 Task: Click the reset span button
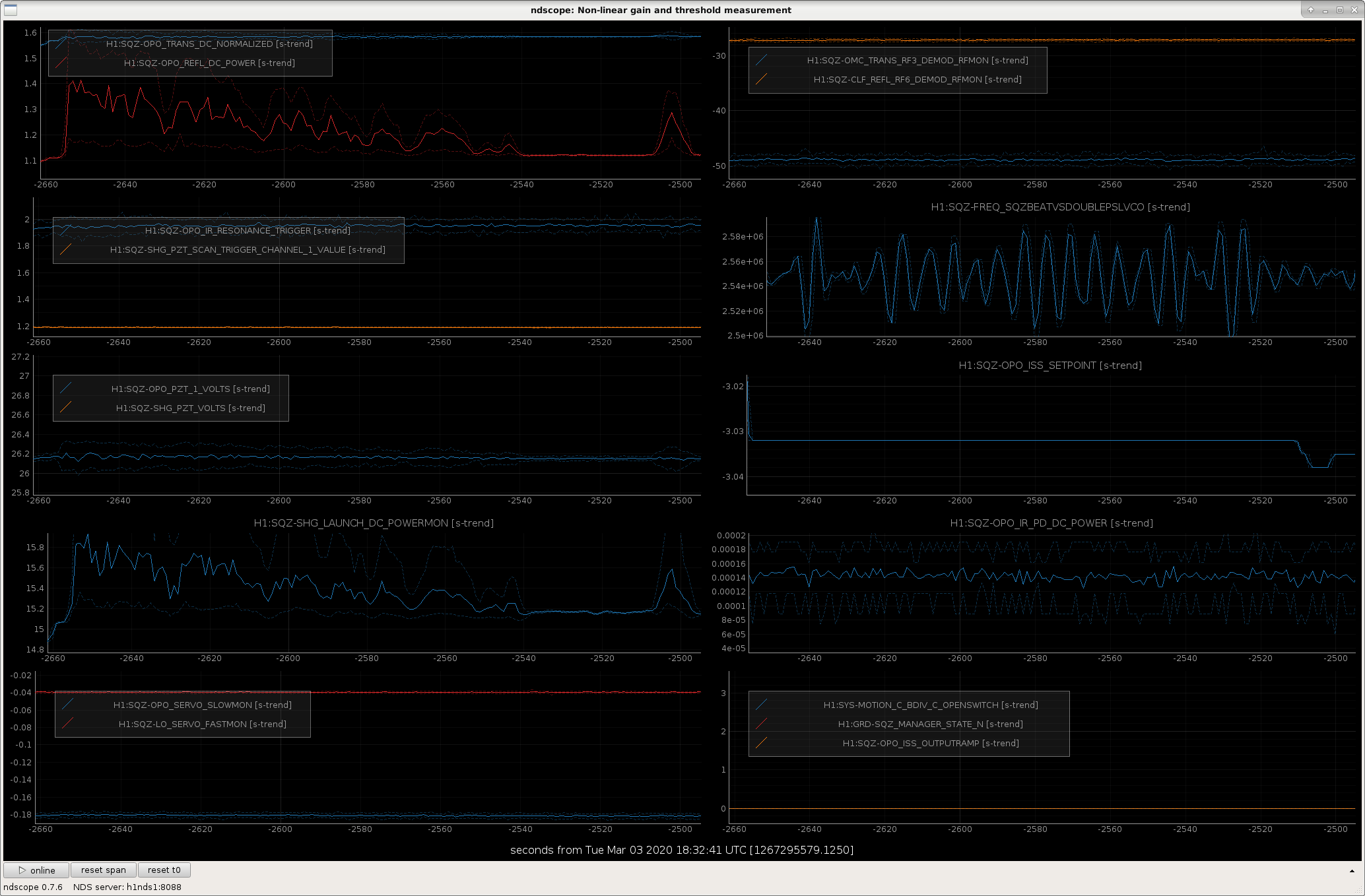click(x=104, y=870)
